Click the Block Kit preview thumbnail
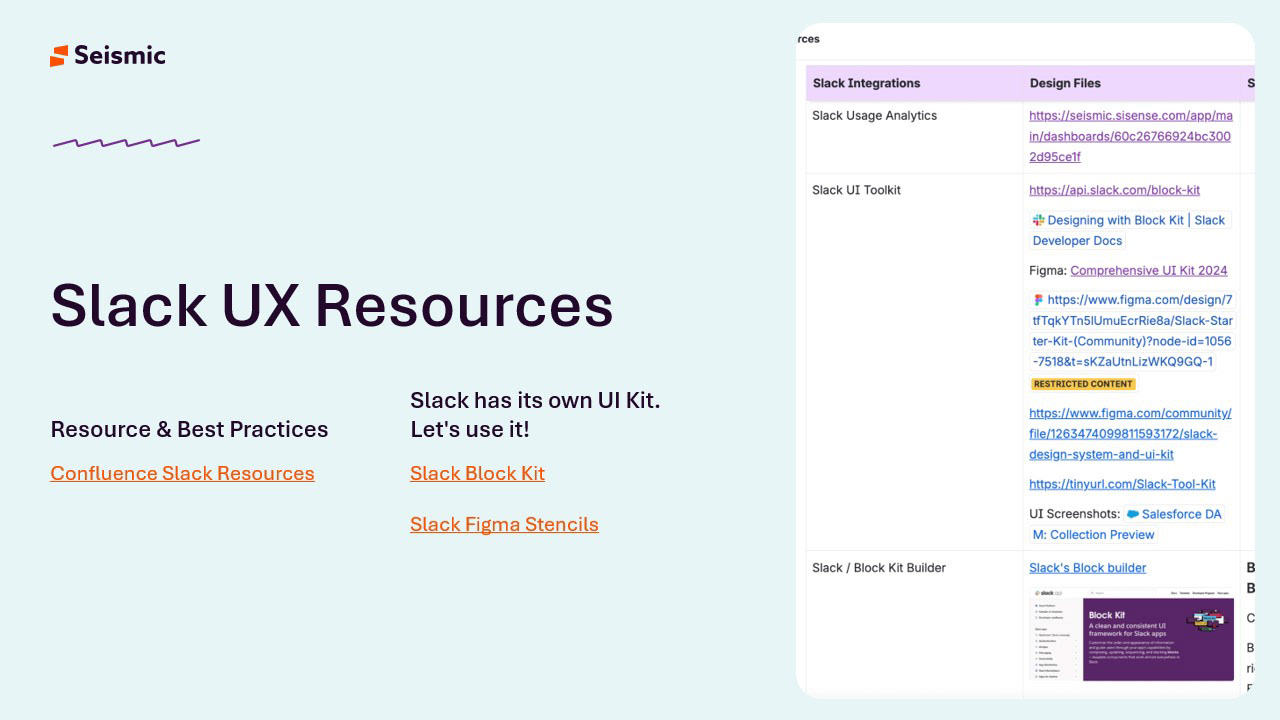 [x=1132, y=634]
